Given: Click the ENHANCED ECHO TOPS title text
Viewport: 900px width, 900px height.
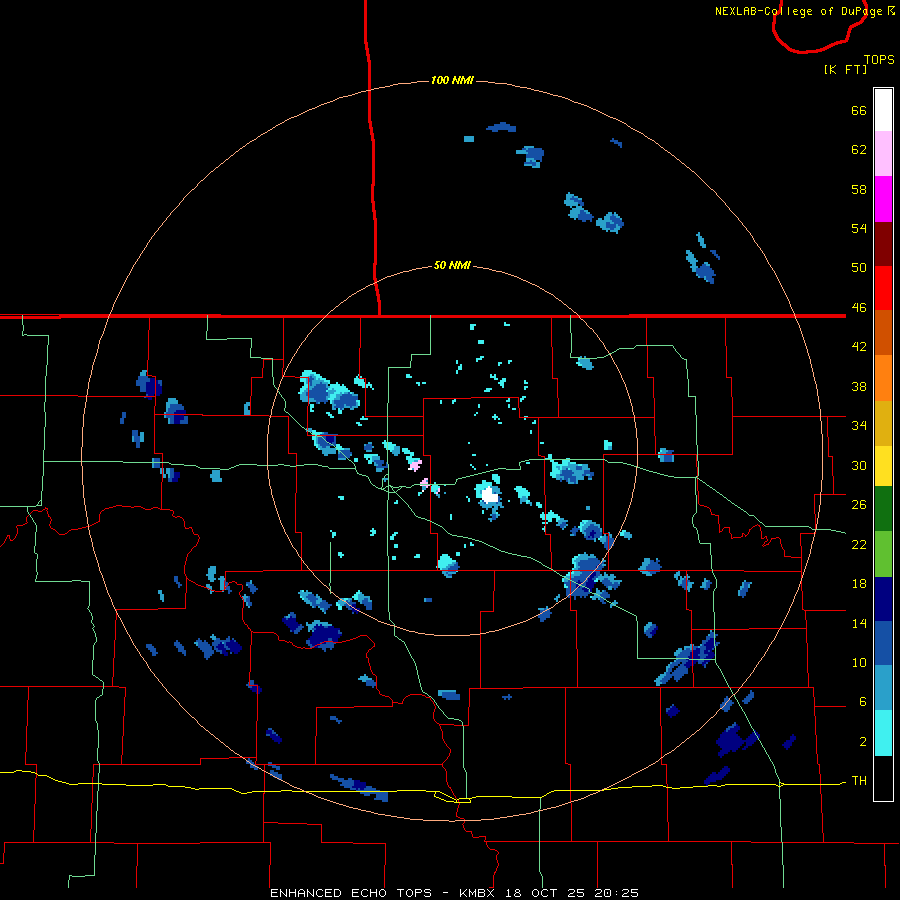Looking at the screenshot, I should click(x=351, y=893).
